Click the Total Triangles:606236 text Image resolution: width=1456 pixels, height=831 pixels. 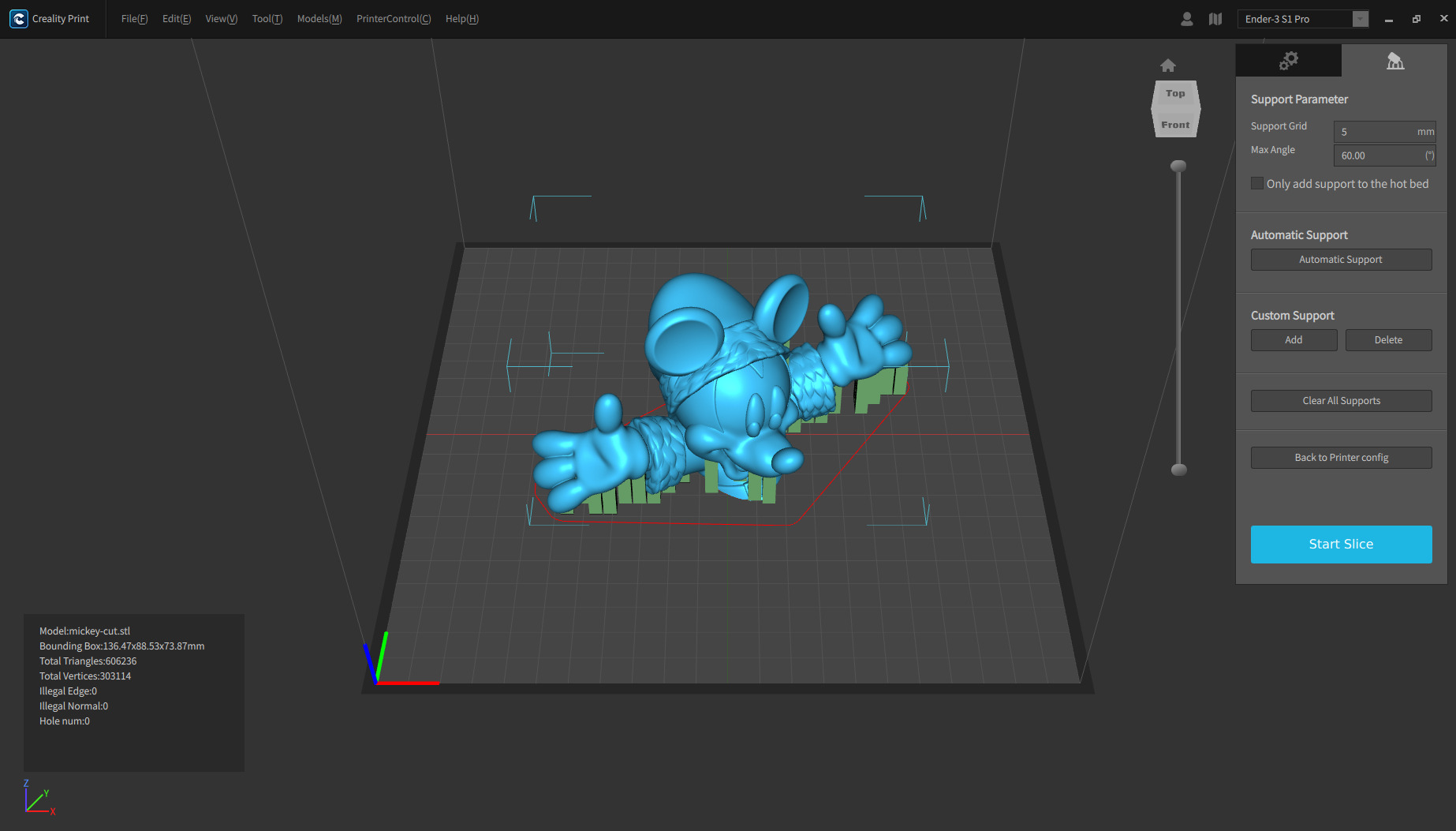88,661
